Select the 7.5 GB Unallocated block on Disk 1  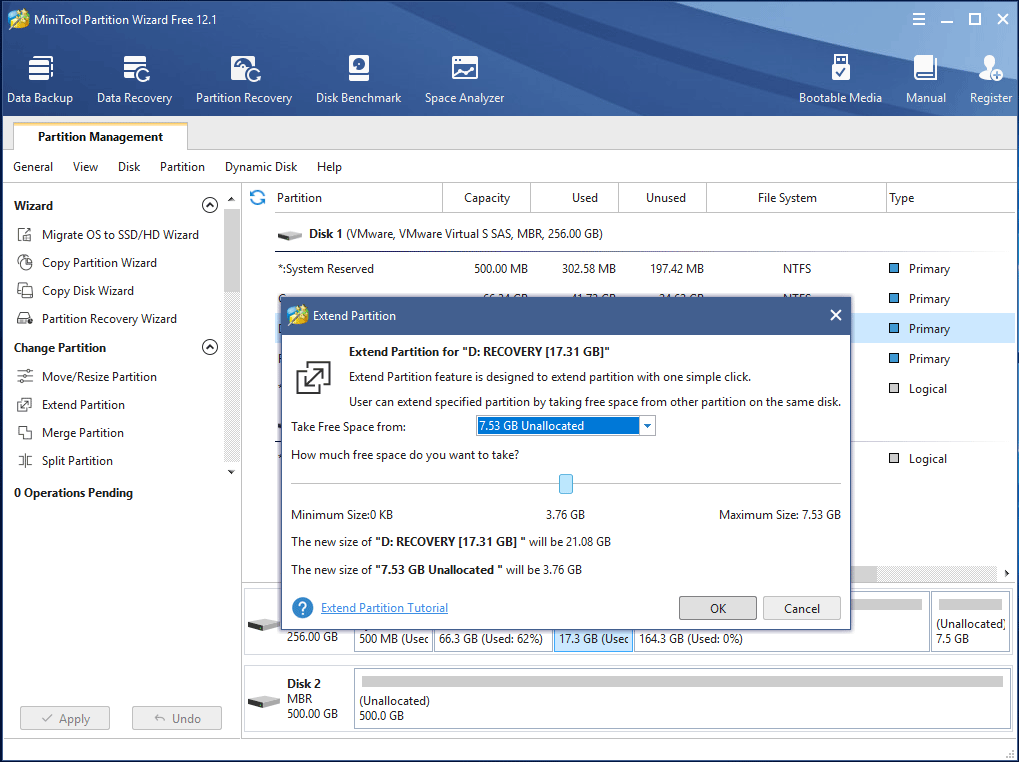[x=970, y=621]
